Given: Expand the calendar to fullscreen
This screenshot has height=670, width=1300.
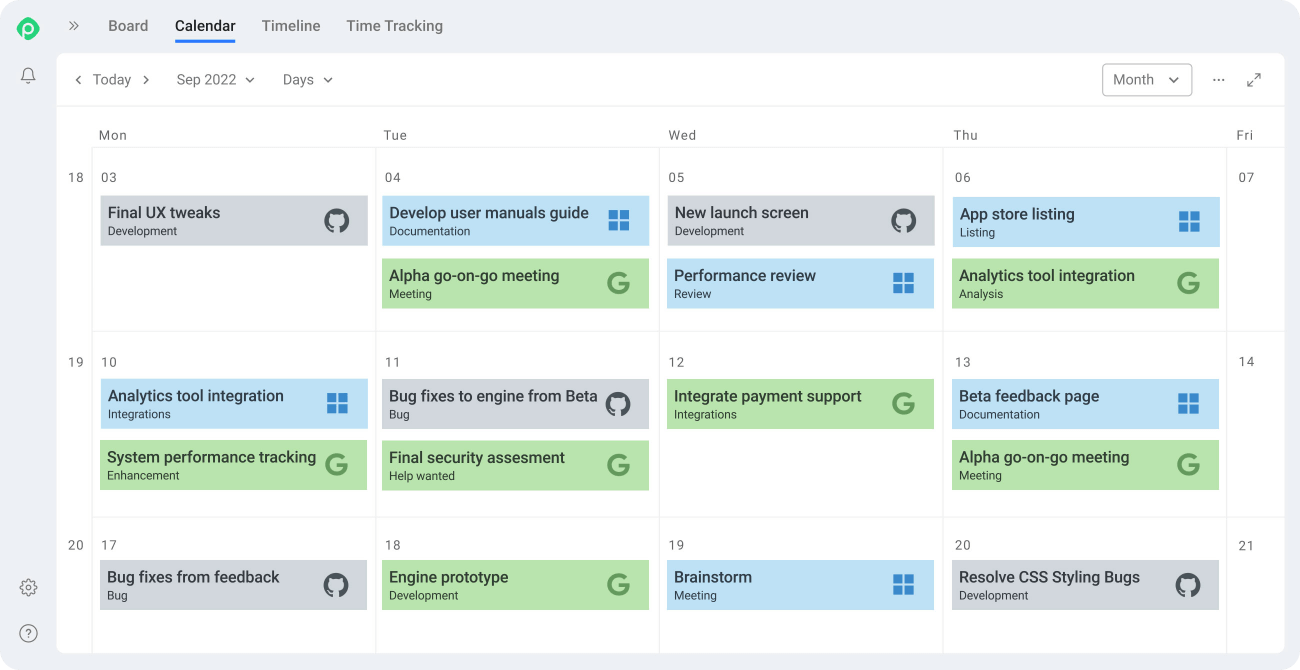Looking at the screenshot, I should [x=1254, y=80].
